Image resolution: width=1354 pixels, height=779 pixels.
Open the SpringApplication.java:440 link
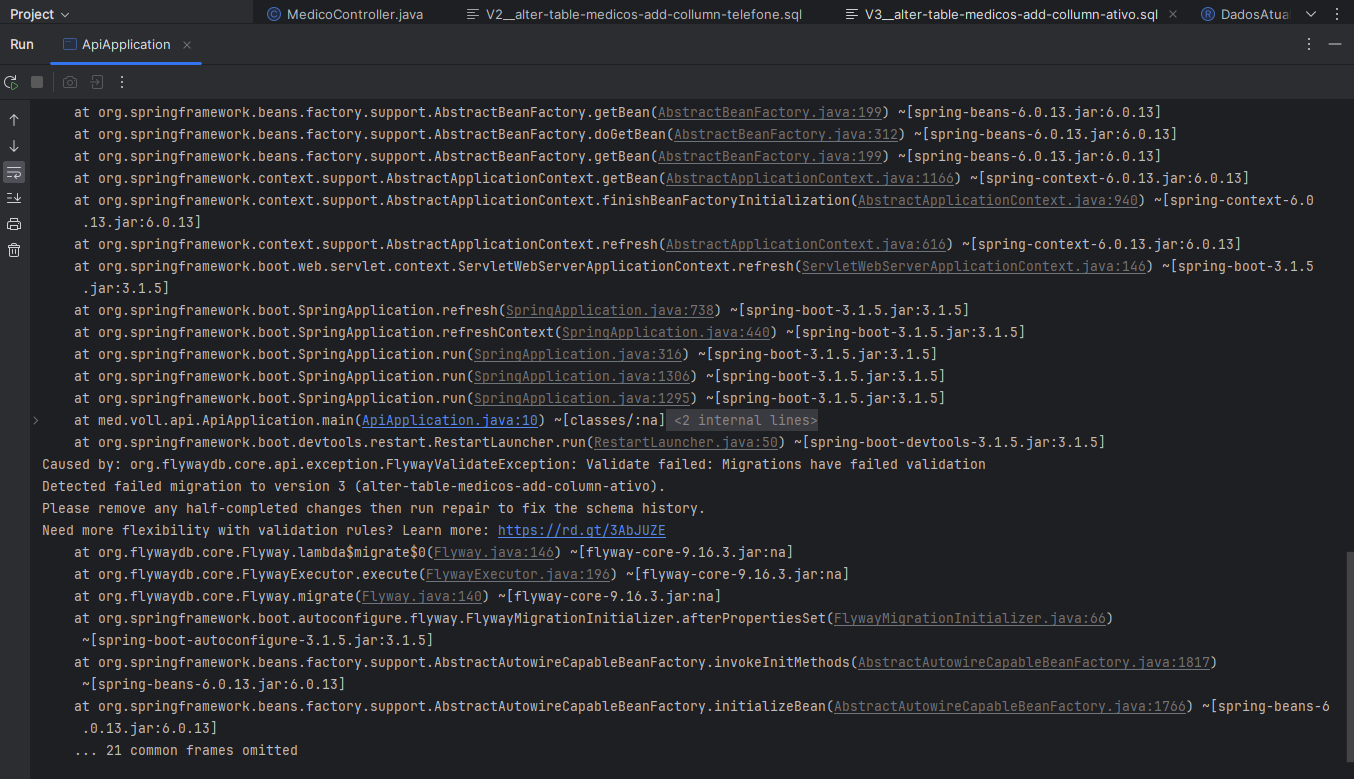point(665,333)
